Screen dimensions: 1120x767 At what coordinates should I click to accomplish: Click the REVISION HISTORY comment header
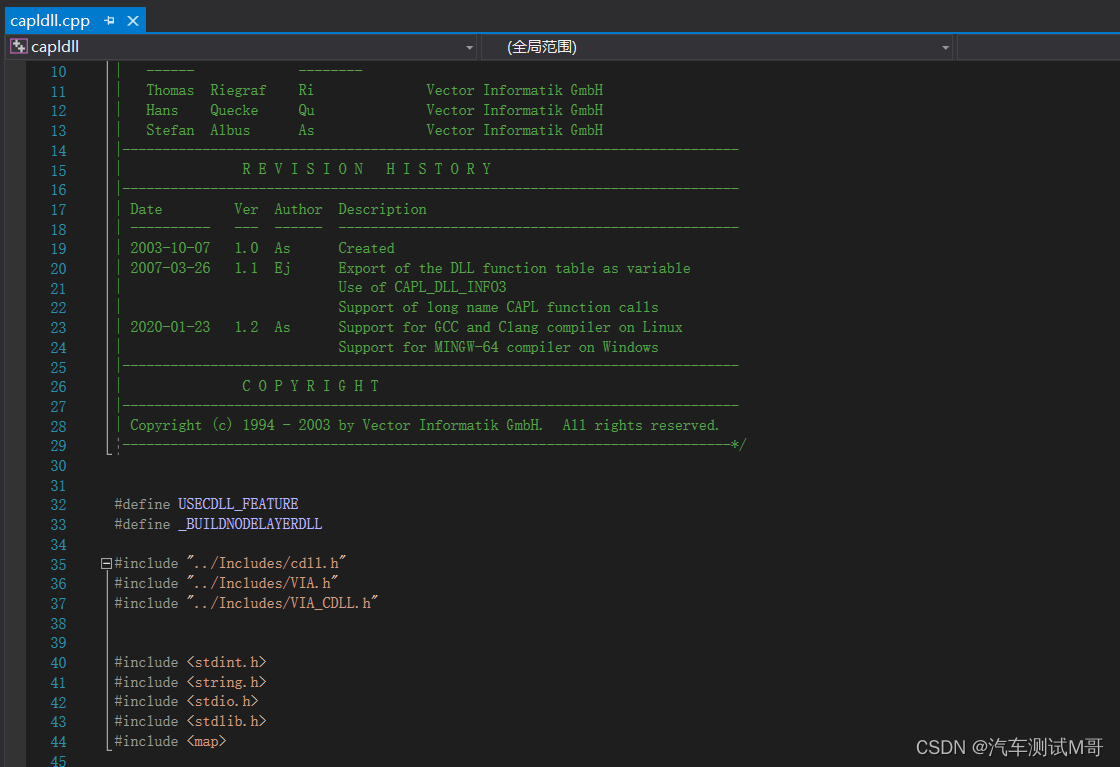[366, 168]
